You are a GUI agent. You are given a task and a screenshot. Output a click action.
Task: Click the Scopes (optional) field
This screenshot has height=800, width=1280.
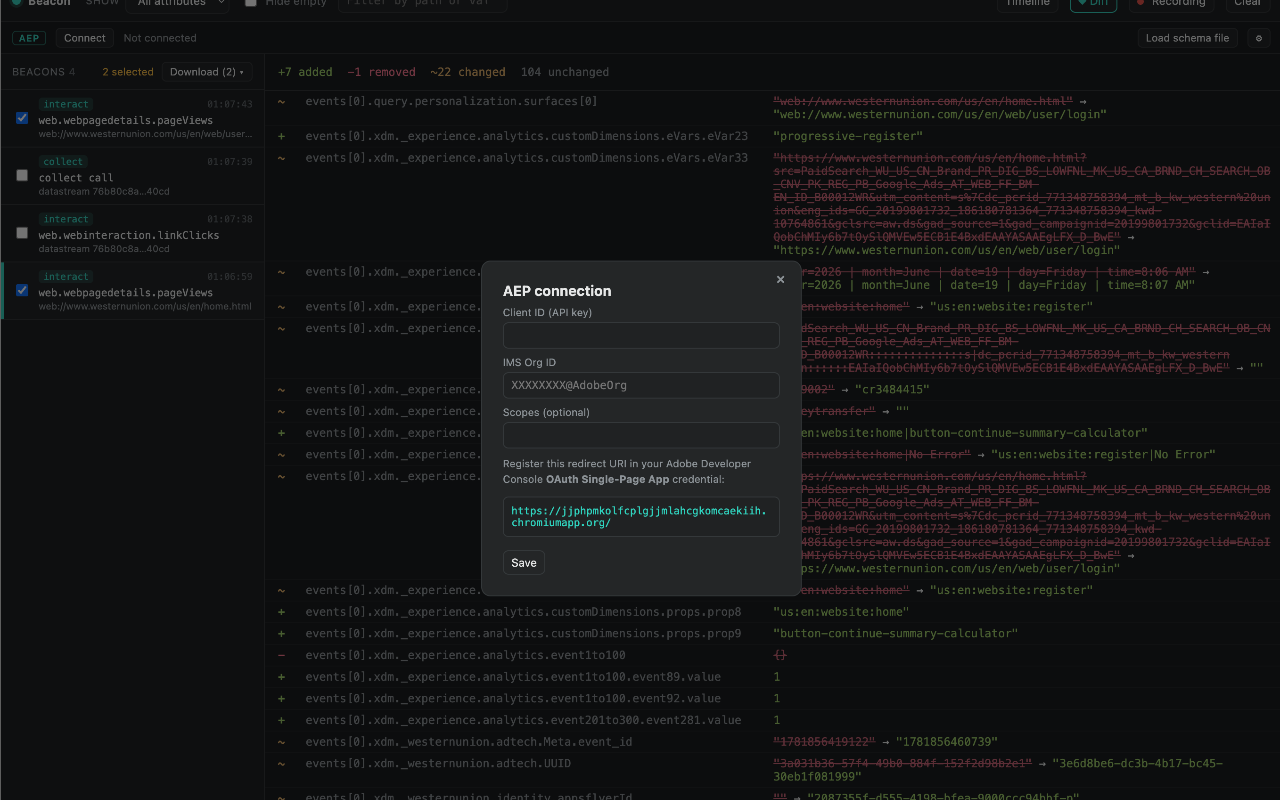(641, 435)
